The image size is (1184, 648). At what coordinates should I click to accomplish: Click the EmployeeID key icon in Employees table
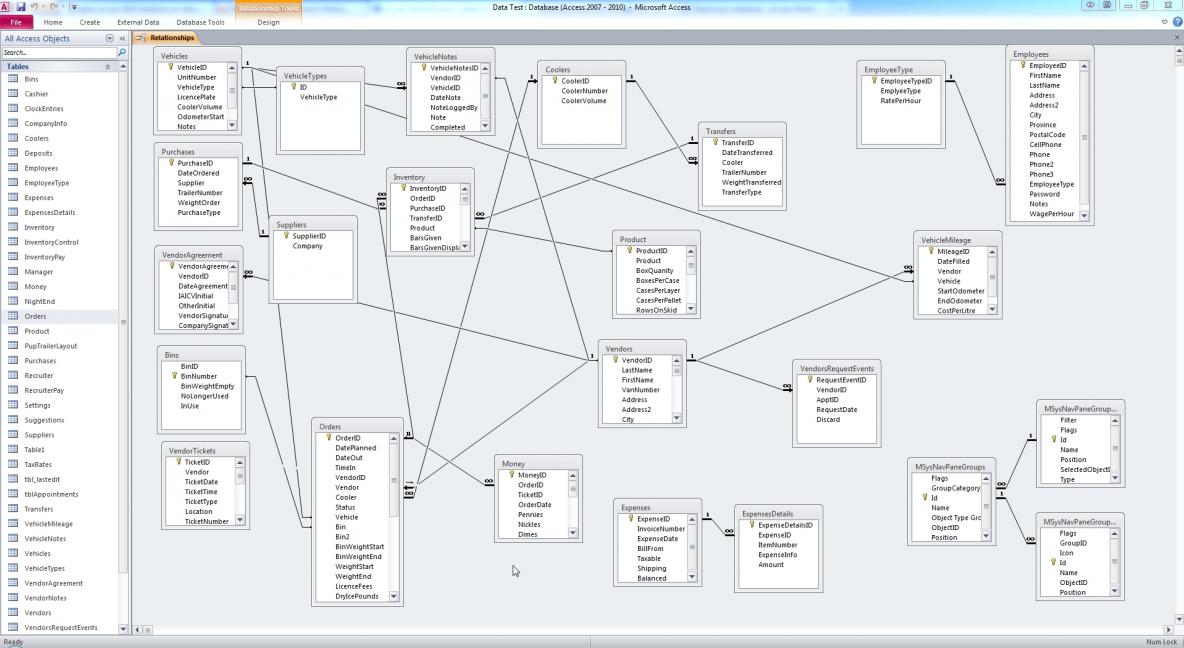[1022, 65]
